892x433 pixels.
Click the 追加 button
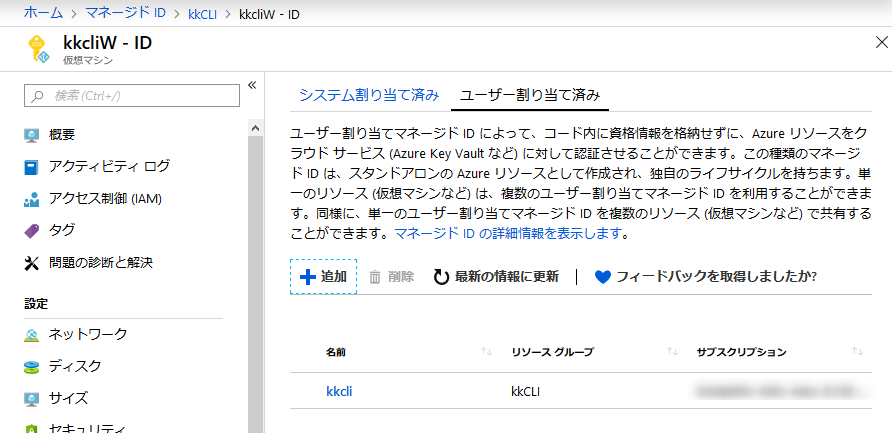click(323, 277)
